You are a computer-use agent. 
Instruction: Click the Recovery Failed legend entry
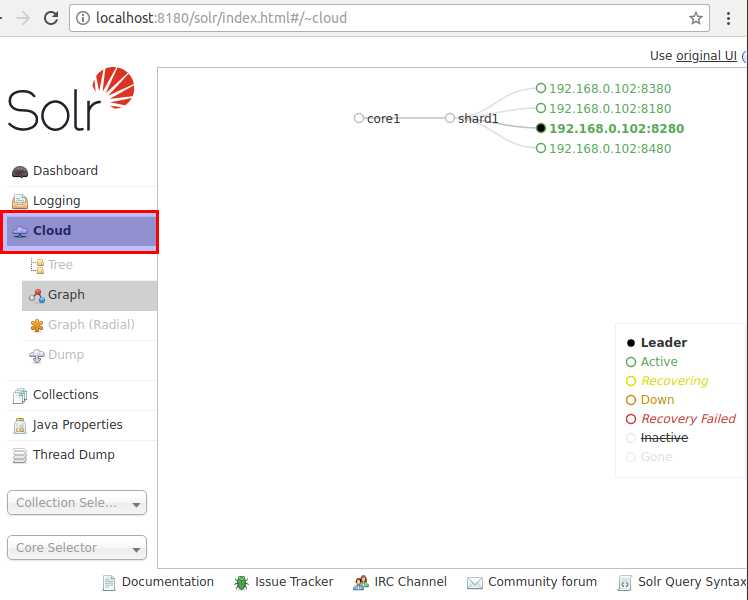[681, 419]
